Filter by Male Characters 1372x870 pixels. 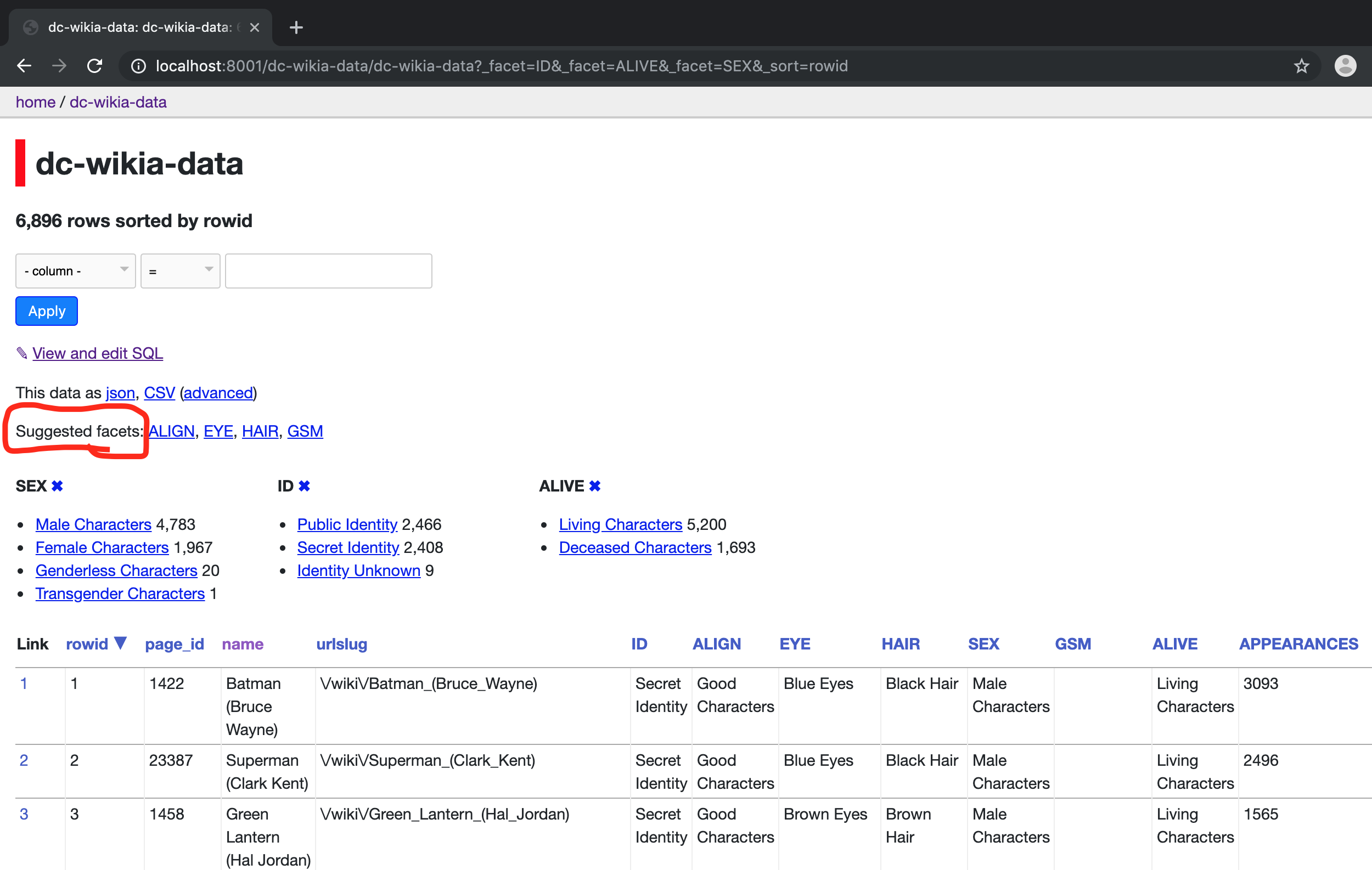(x=93, y=524)
